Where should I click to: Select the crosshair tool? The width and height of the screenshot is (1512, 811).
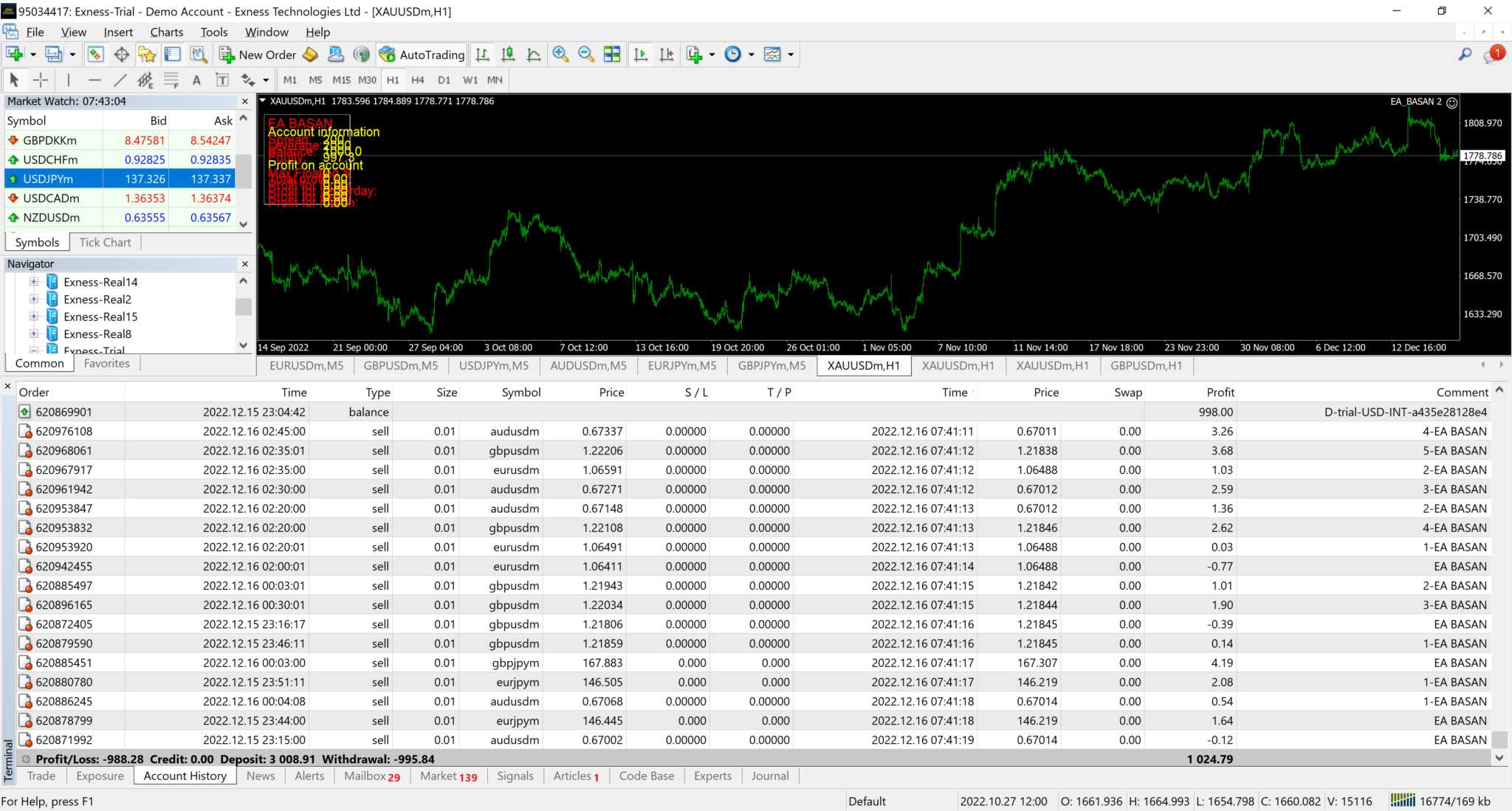tap(41, 80)
